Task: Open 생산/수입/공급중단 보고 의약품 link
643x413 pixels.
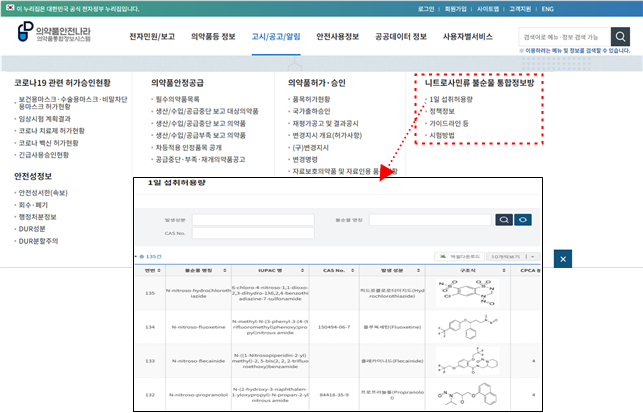Action: 201,123
